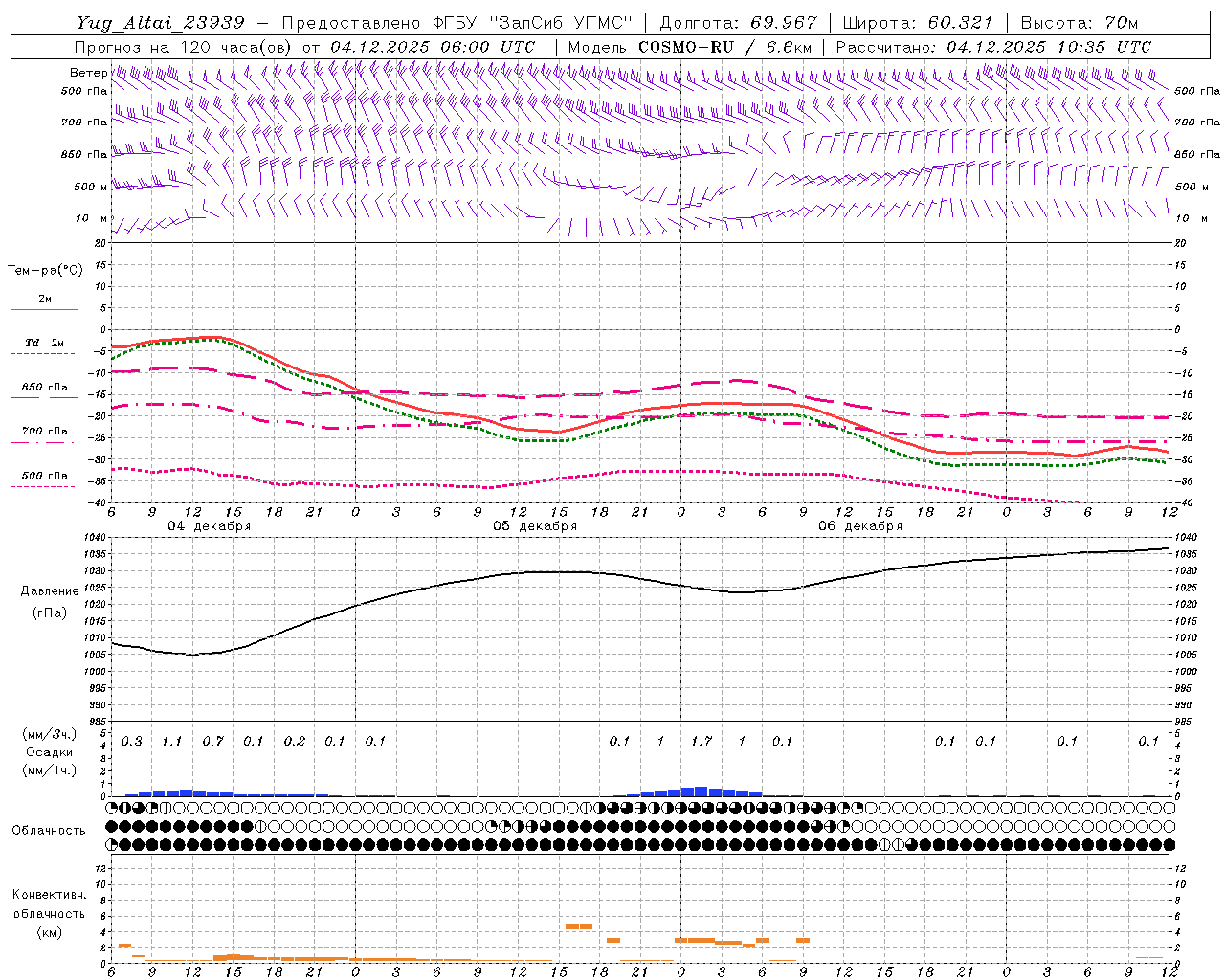Screen dimensions: 1225x980
Task: Click the 'Давление' pressure panel label
Action: (50, 591)
